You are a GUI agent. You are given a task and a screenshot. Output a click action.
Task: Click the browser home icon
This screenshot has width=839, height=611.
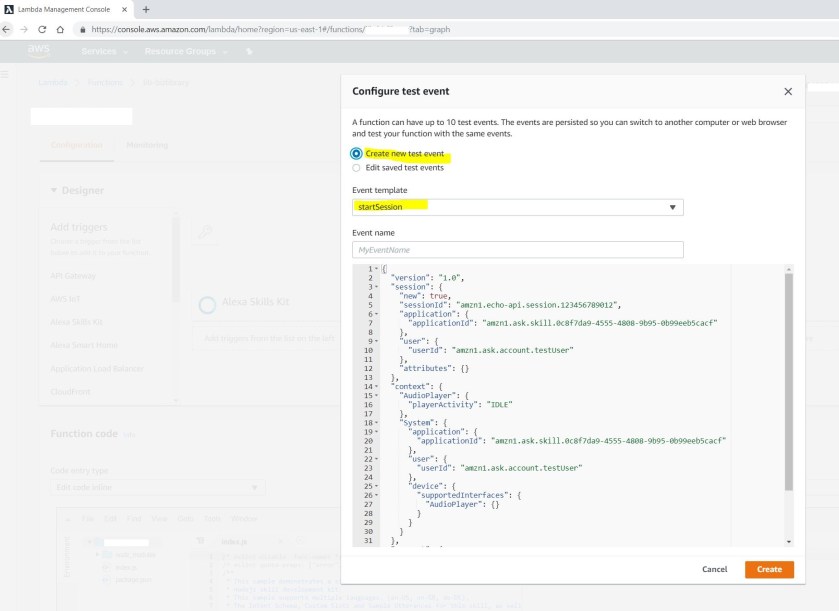tap(60, 29)
